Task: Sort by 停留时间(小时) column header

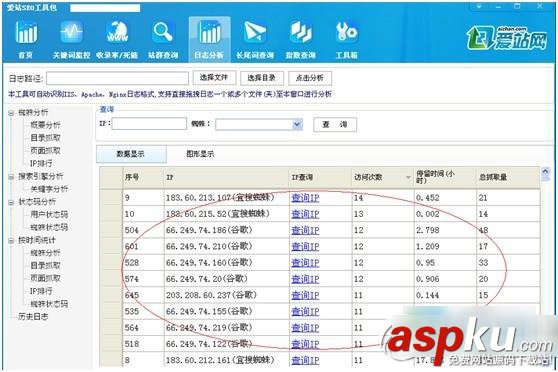Action: coord(445,177)
